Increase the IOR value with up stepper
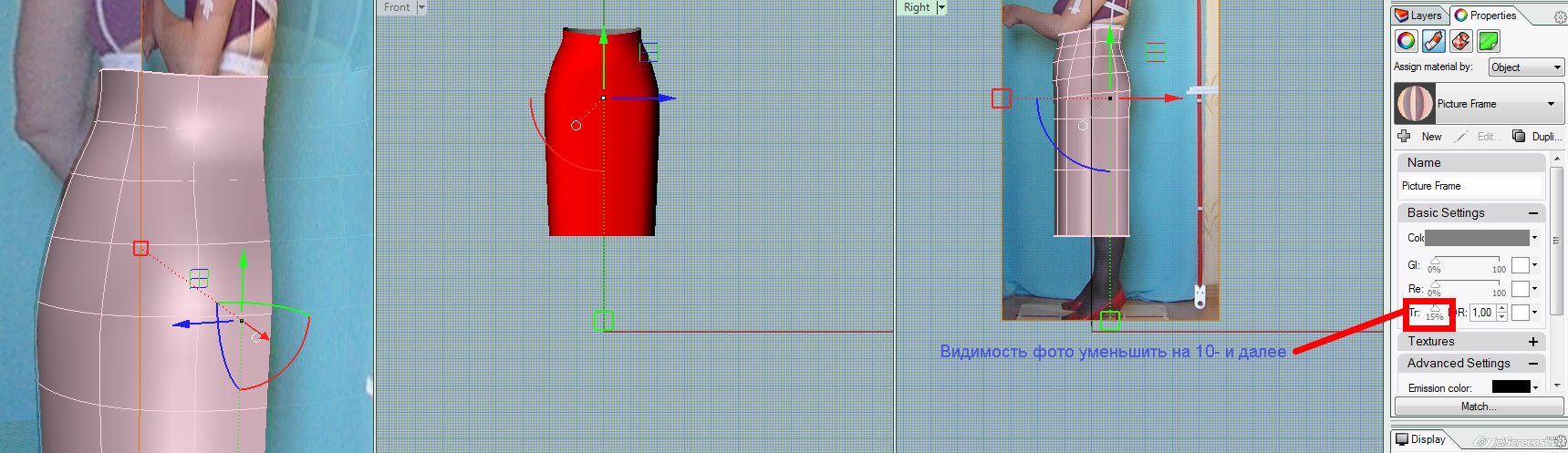The image size is (1568, 453). pos(1502,309)
